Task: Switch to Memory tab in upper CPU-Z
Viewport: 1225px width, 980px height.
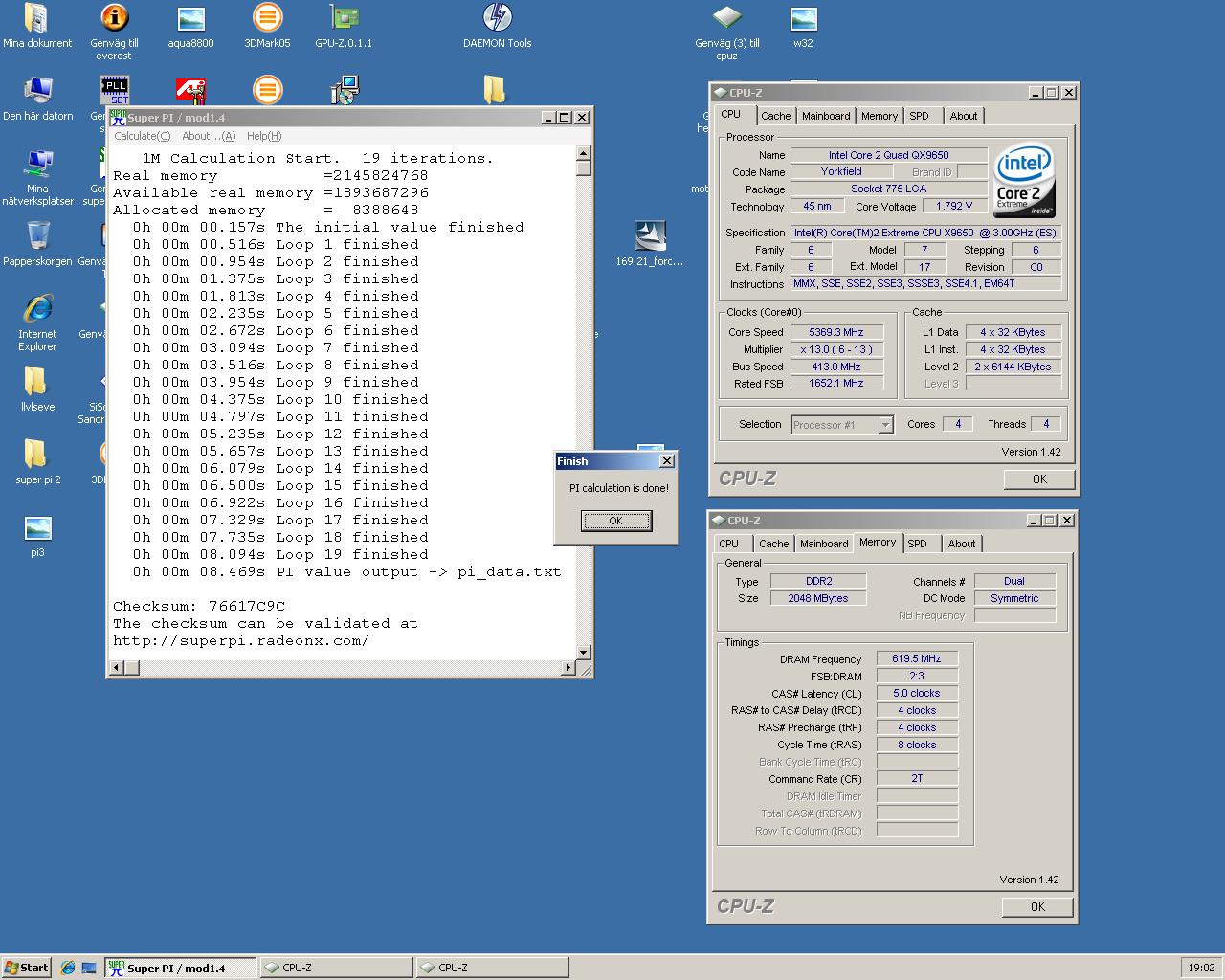Action: coord(879,116)
